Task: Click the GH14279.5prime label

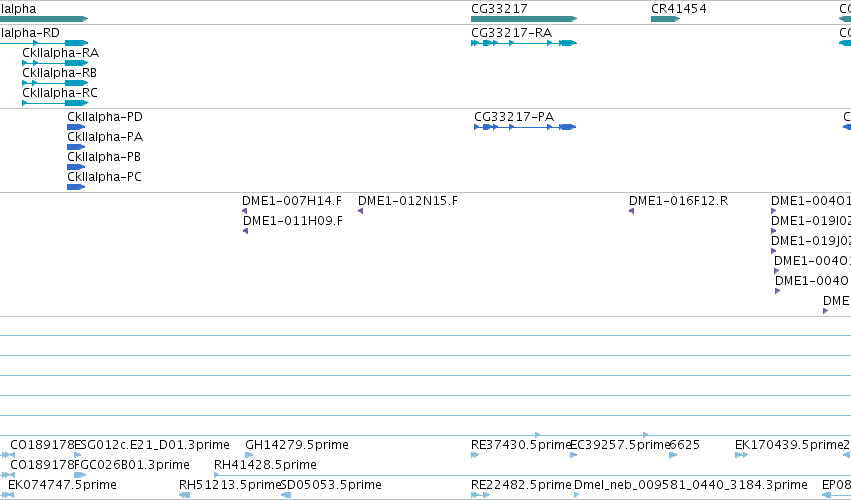Action: pyautogui.click(x=297, y=445)
